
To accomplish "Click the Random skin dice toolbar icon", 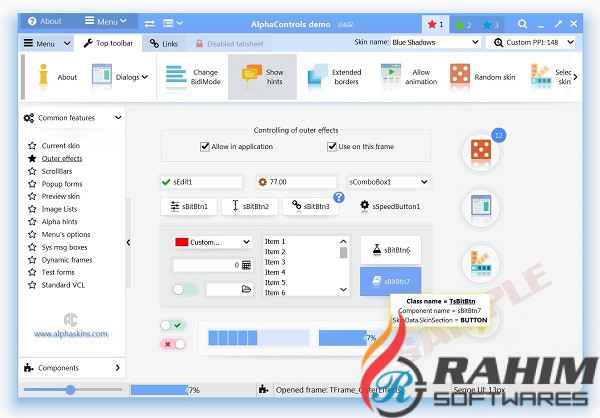I will tap(460, 73).
